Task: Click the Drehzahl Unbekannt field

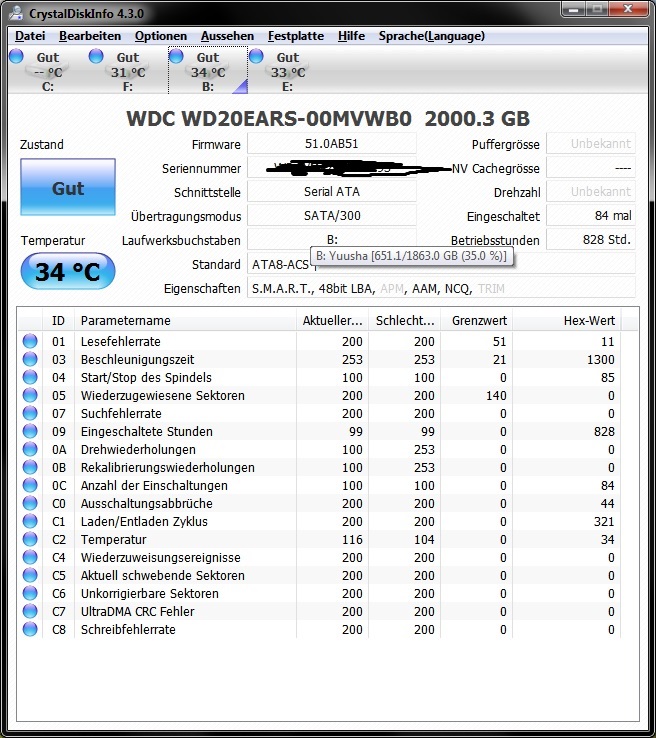Action: pyautogui.click(x=591, y=192)
